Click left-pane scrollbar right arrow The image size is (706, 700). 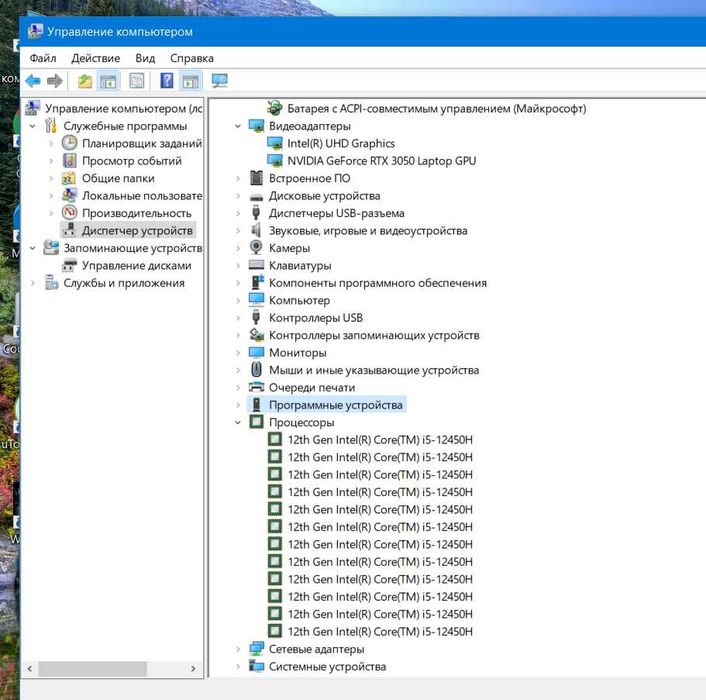click(x=193, y=668)
